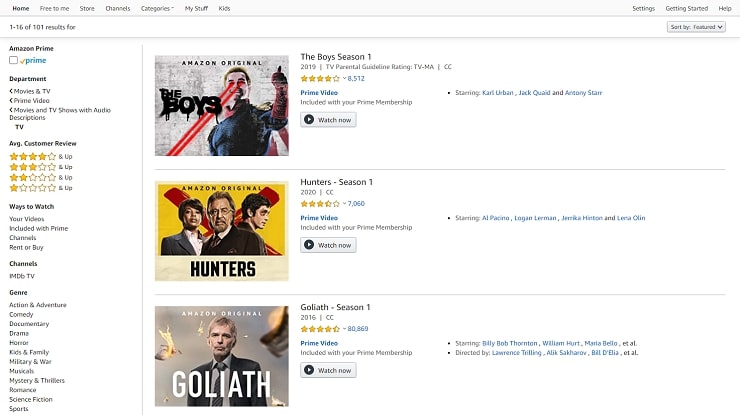The width and height of the screenshot is (740, 415).
Task: Filter by 4 stars & Up reviews
Action: pyautogui.click(x=41, y=157)
